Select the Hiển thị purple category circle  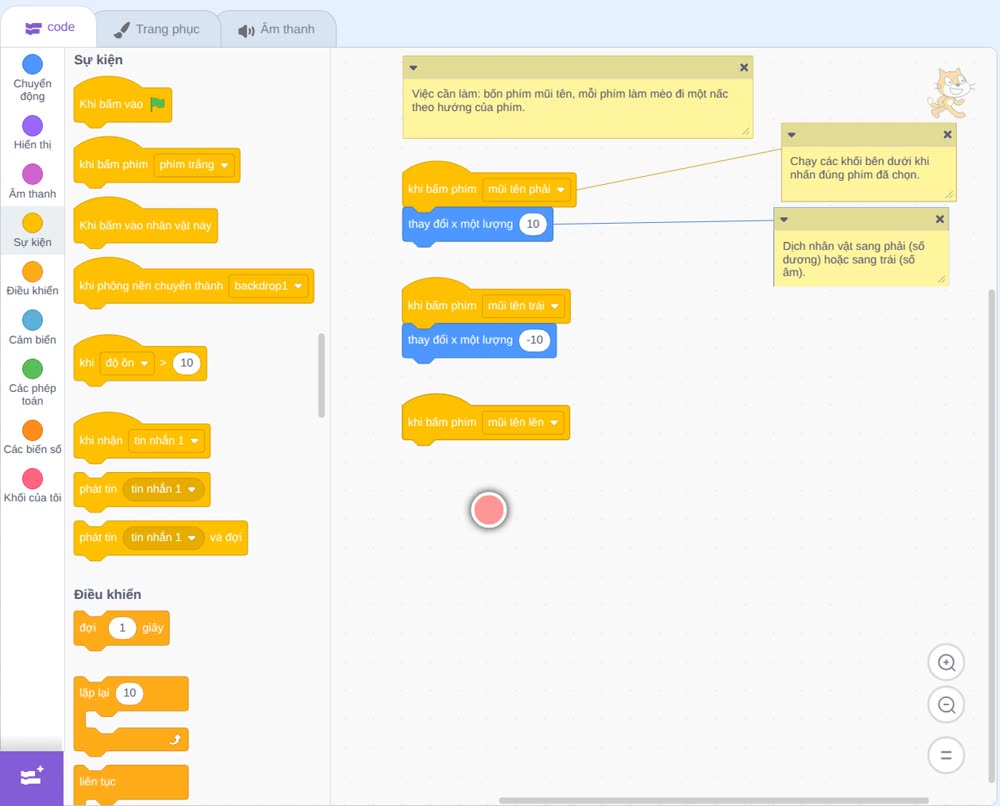click(33, 126)
